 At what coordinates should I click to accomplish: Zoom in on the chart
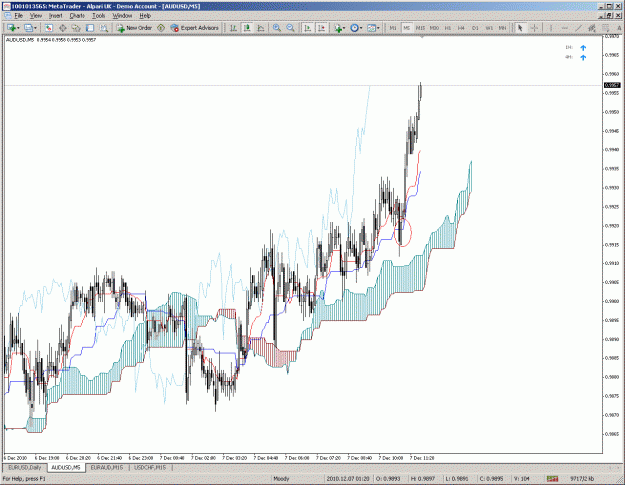(x=277, y=28)
